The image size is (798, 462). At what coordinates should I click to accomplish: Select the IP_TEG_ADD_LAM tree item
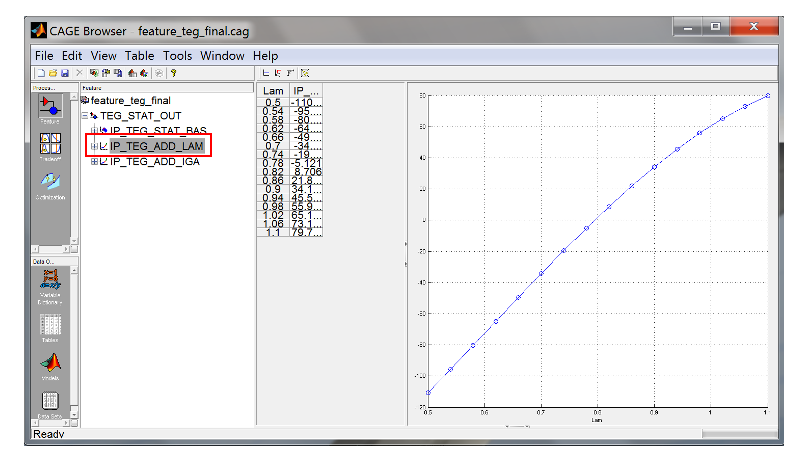[157, 146]
